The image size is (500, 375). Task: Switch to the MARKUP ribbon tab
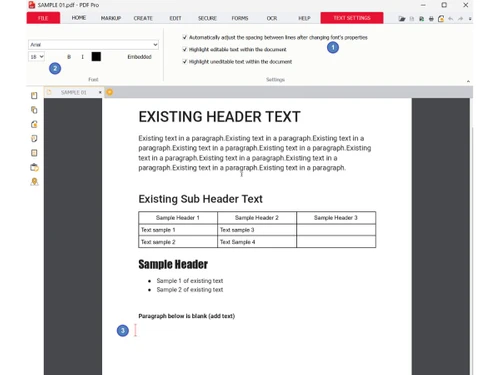111,18
